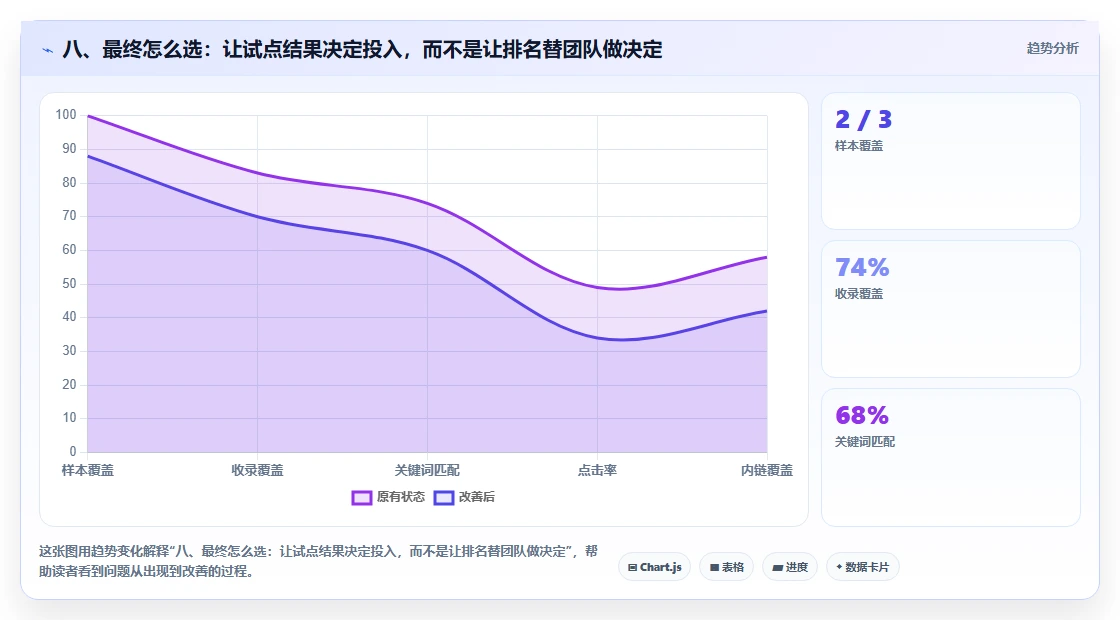Viewport: 1120px width, 620px height.
Task: Click the 样本覆盖 x-axis label
Action: pyautogui.click(x=88, y=470)
